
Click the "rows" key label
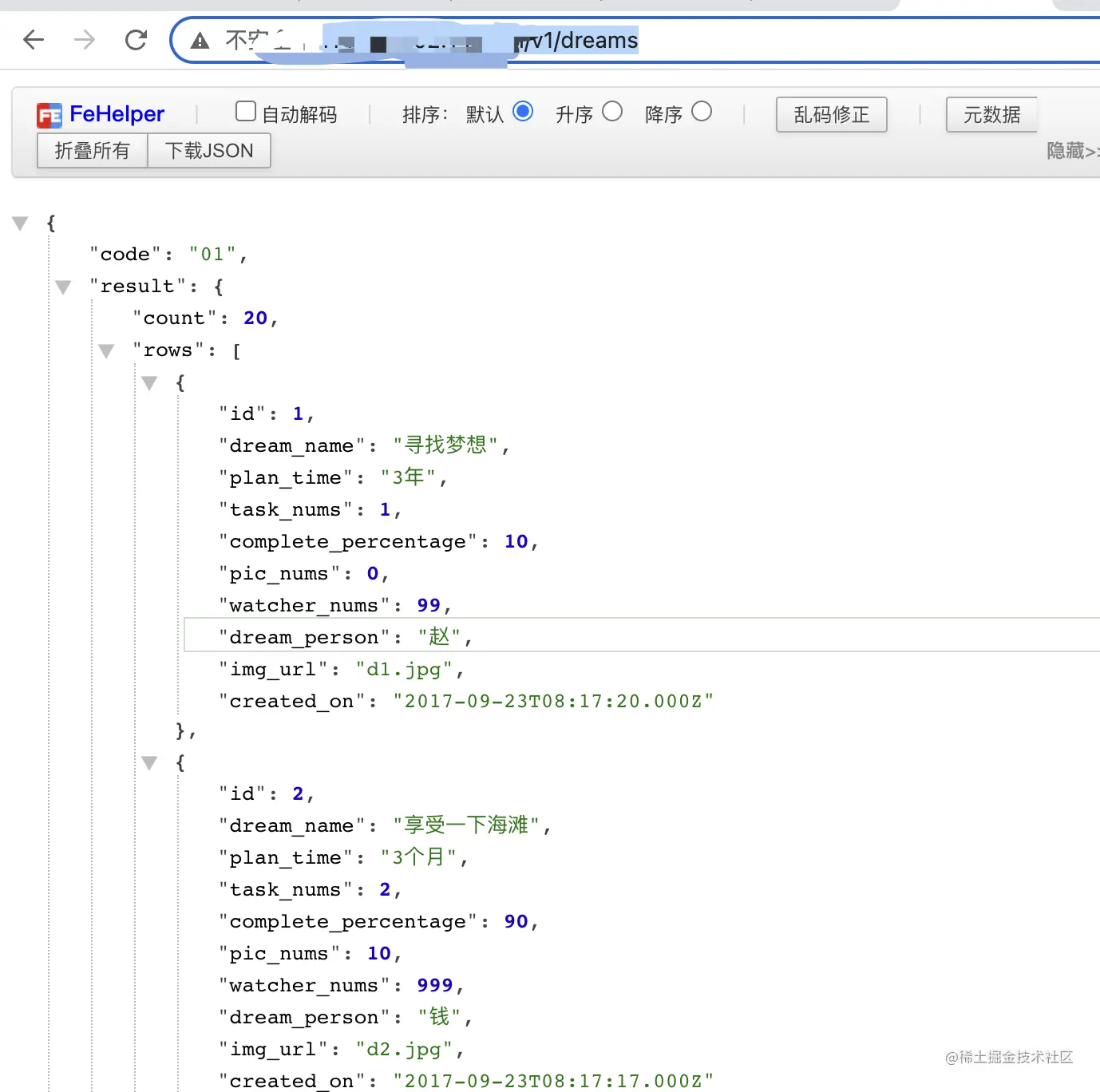(168, 350)
